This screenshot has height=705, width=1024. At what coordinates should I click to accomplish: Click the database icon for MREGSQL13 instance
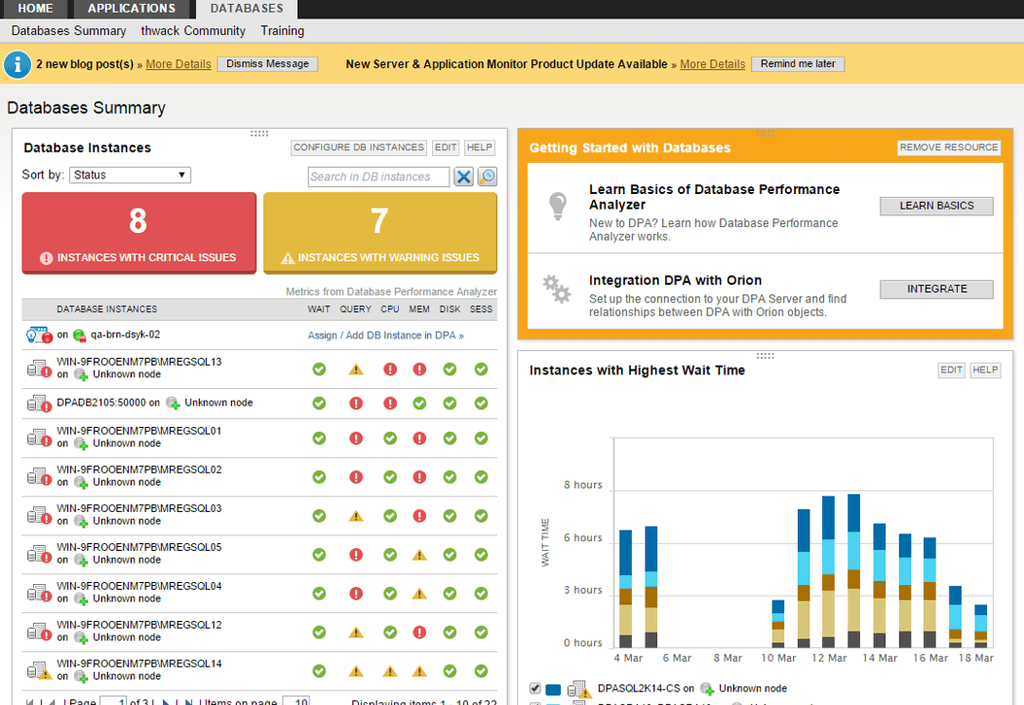39,369
